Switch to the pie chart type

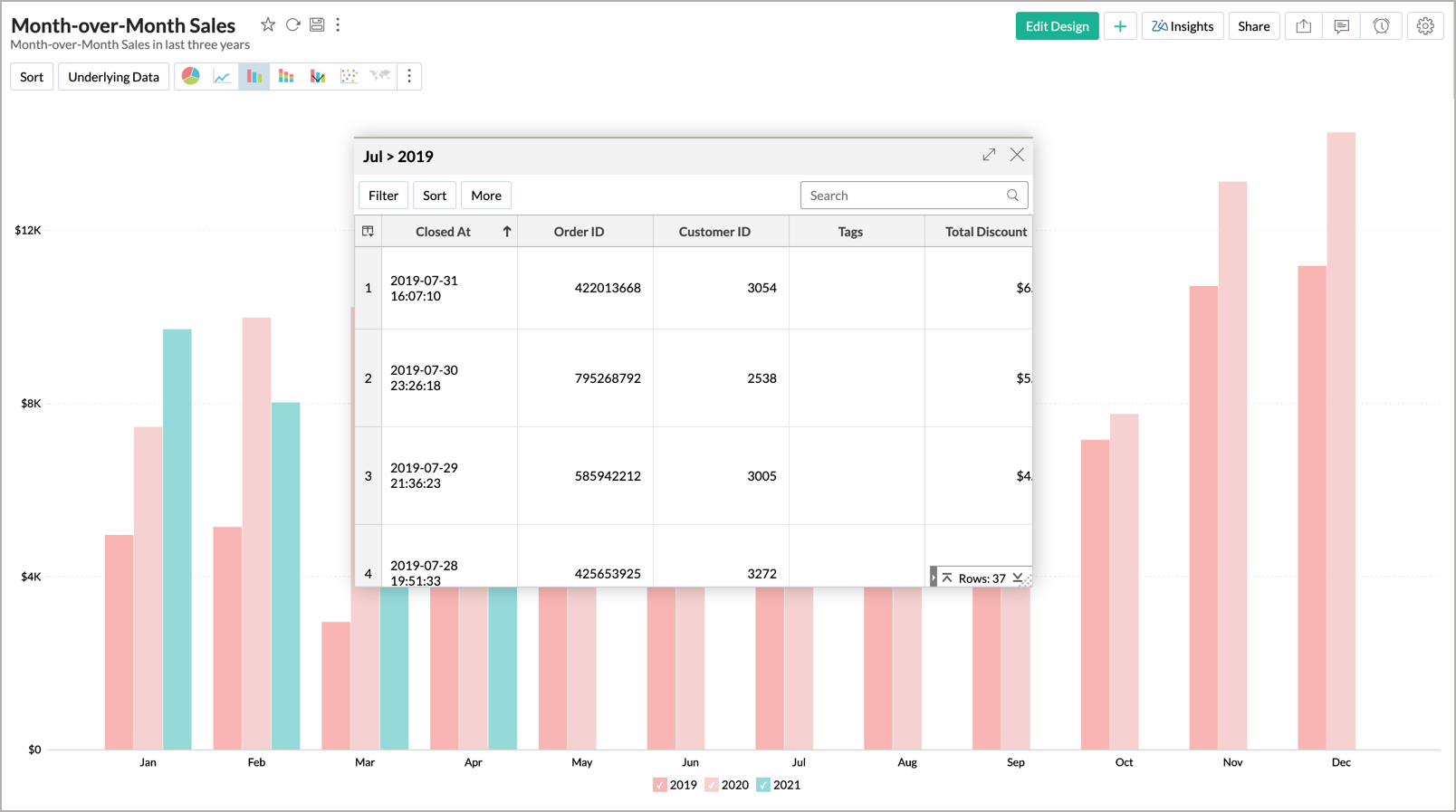(x=190, y=77)
